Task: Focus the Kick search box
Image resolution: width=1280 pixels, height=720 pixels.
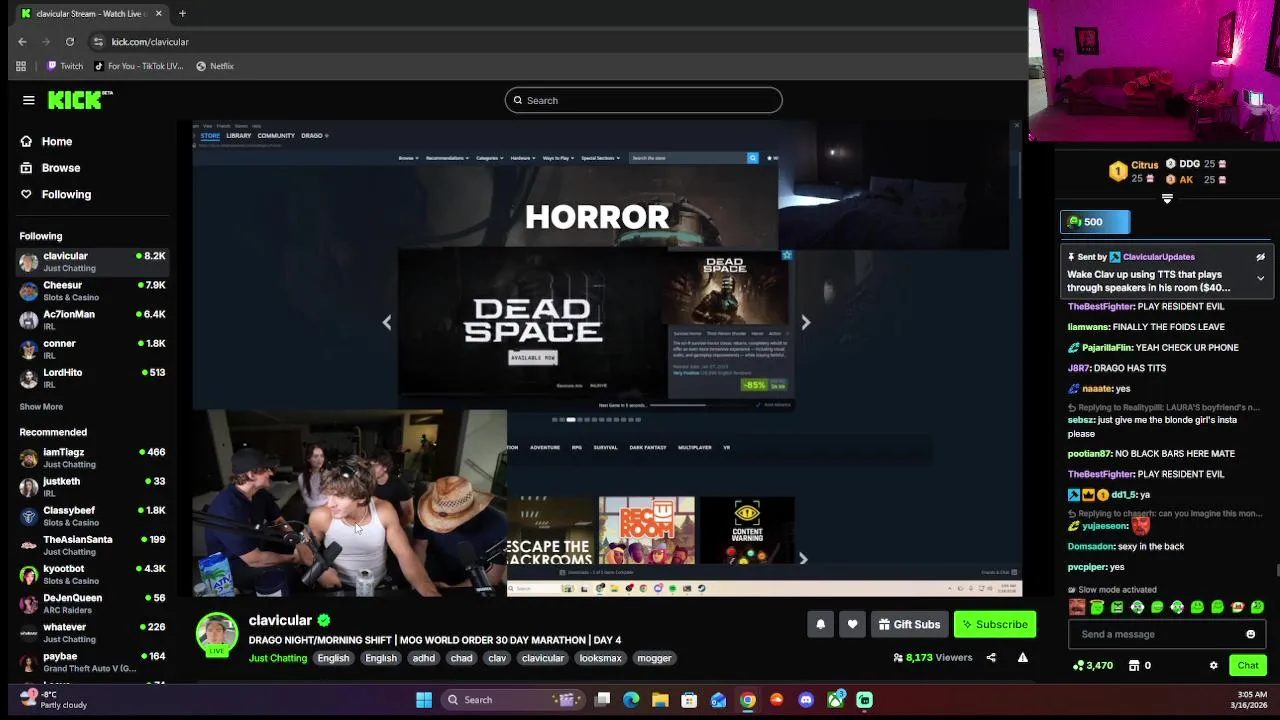Action: pyautogui.click(x=643, y=100)
